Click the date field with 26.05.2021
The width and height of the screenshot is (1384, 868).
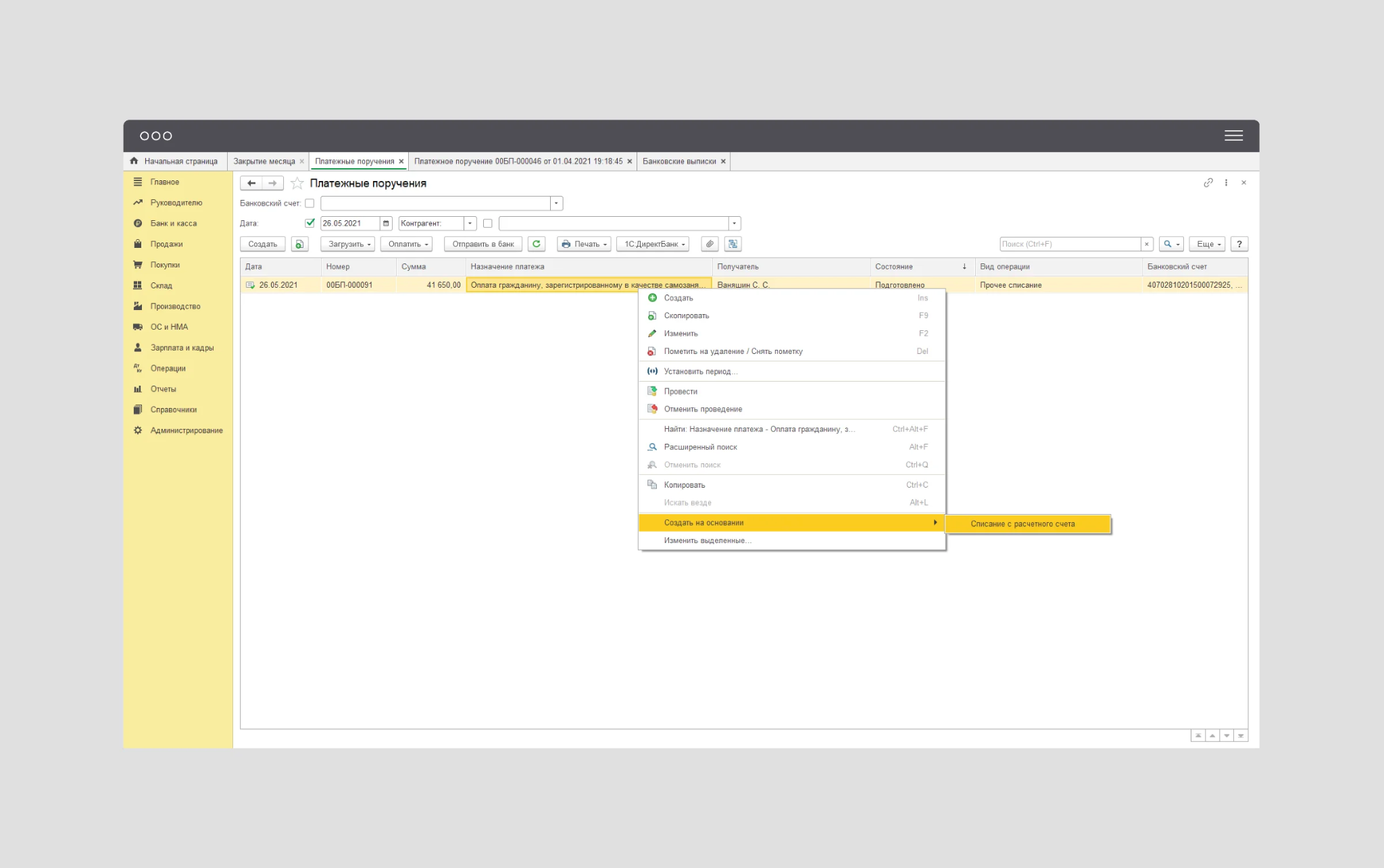point(351,224)
